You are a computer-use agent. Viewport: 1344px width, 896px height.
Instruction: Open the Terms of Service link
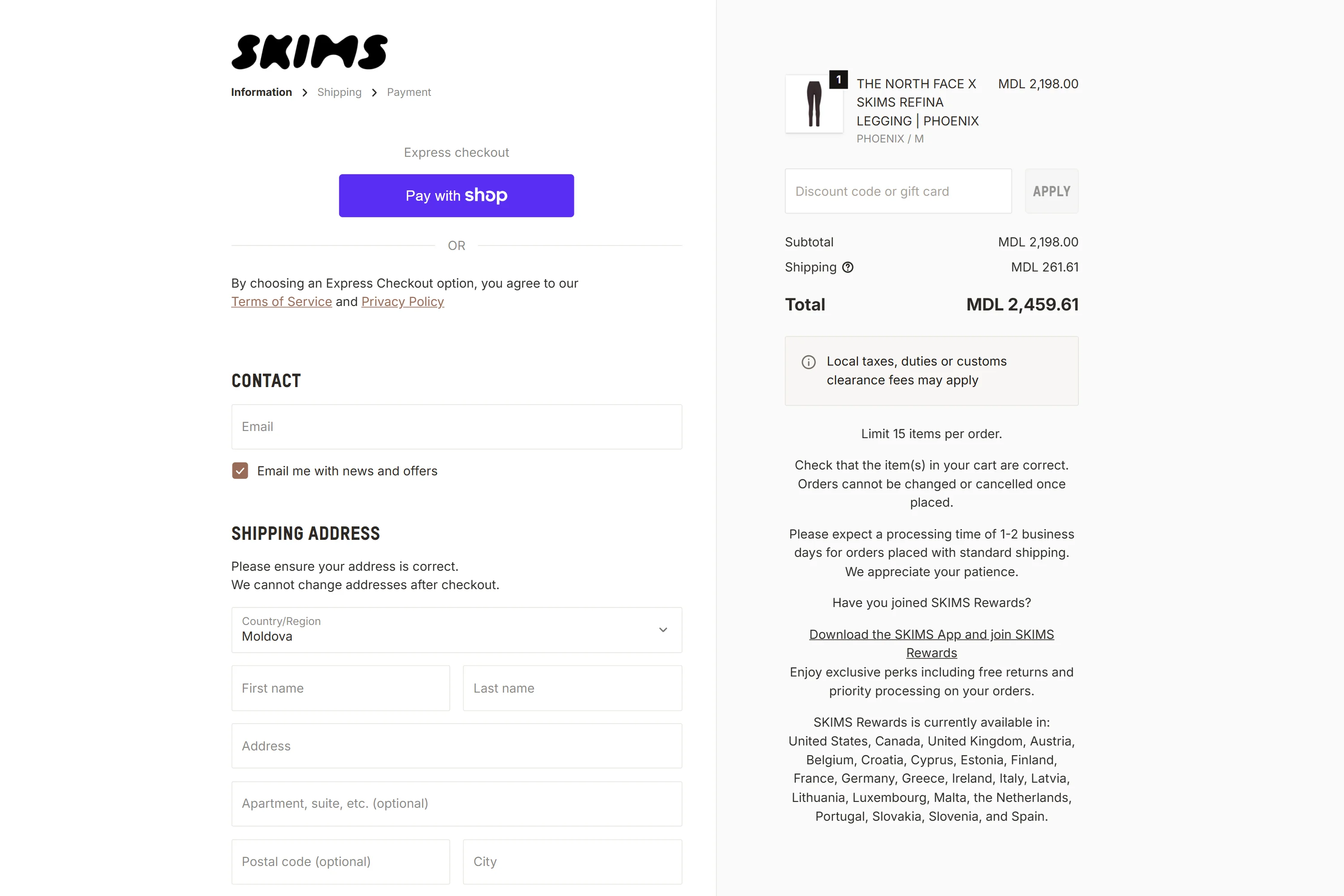[281, 302]
